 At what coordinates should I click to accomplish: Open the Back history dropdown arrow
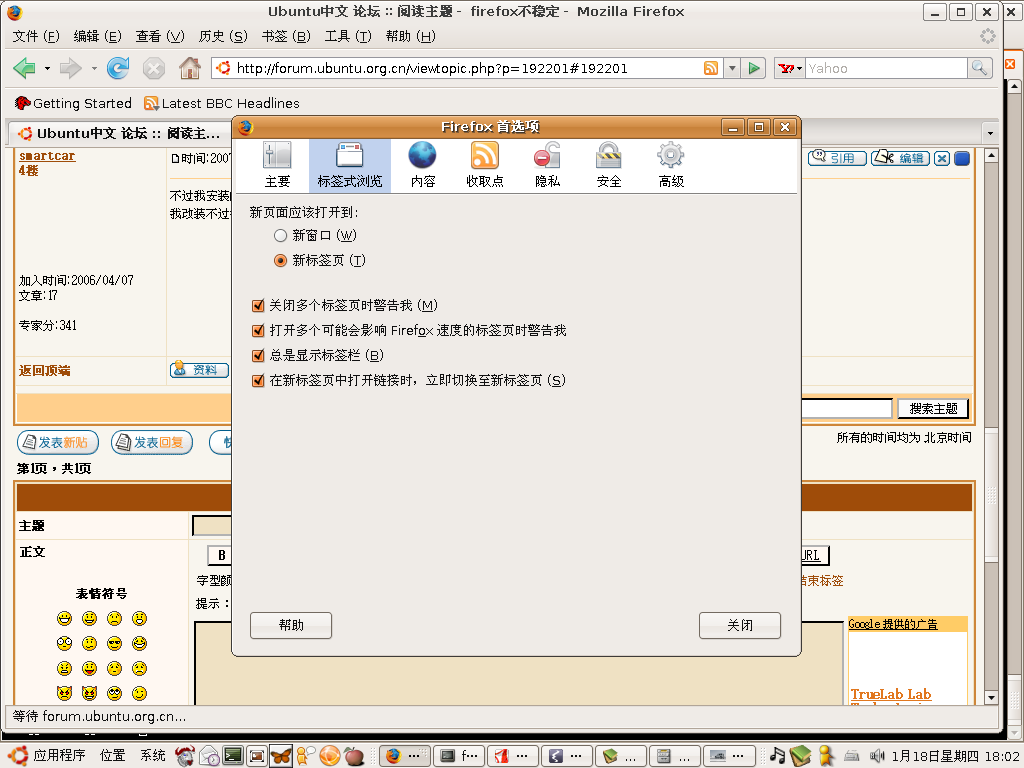point(47,68)
